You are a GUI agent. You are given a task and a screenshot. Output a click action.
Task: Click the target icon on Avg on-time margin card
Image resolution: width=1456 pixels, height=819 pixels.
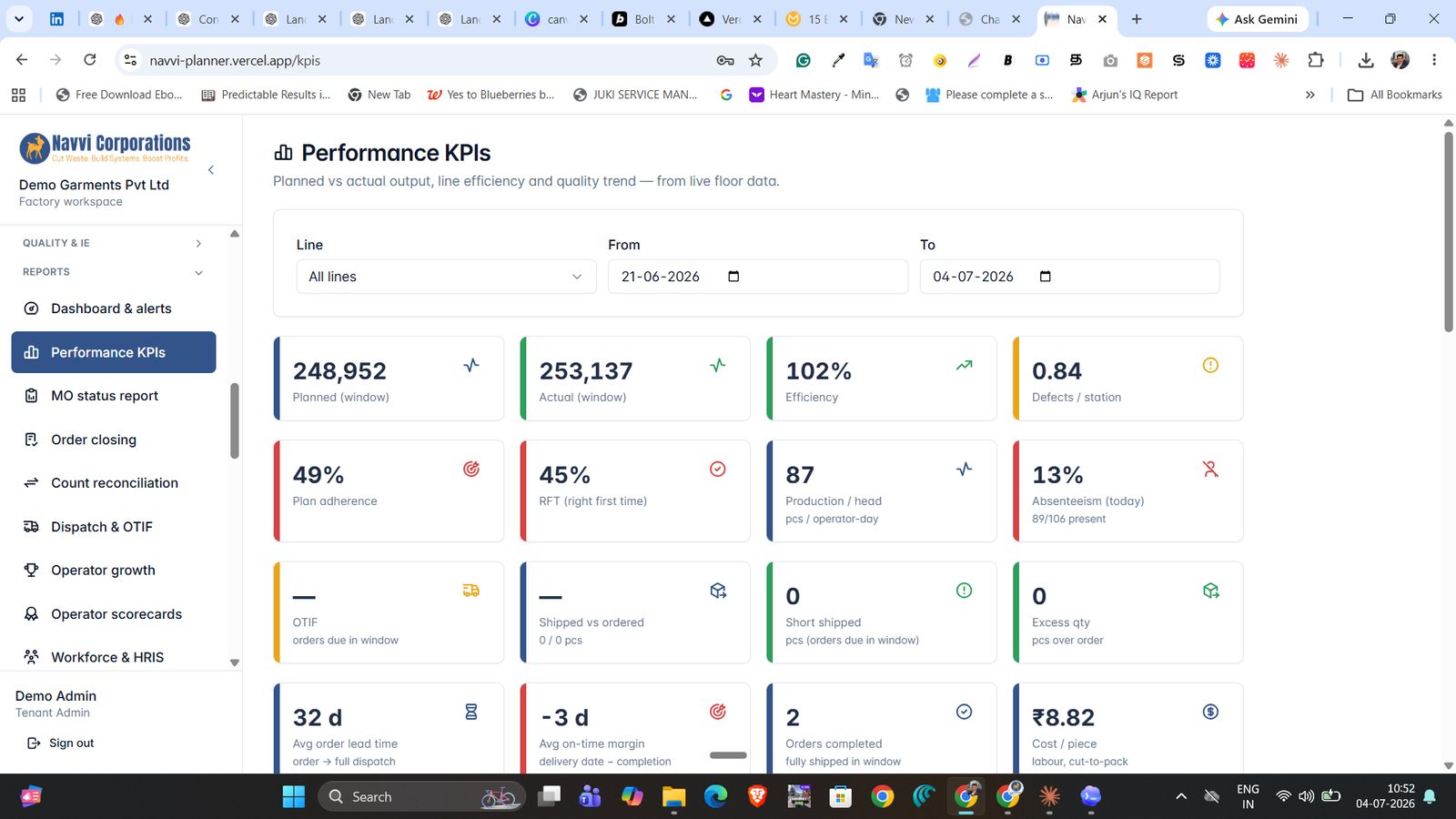[718, 712]
